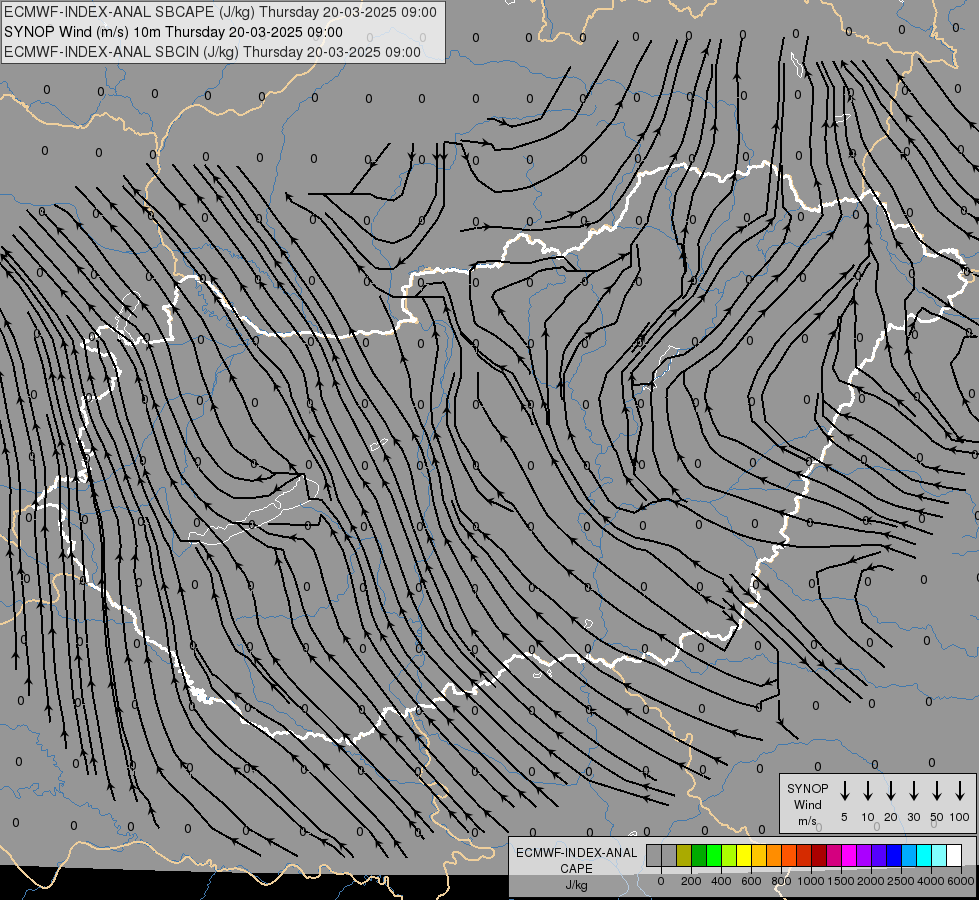Click the SBCIN title line
This screenshot has height=900, width=979.
pyautogui.click(x=212, y=52)
